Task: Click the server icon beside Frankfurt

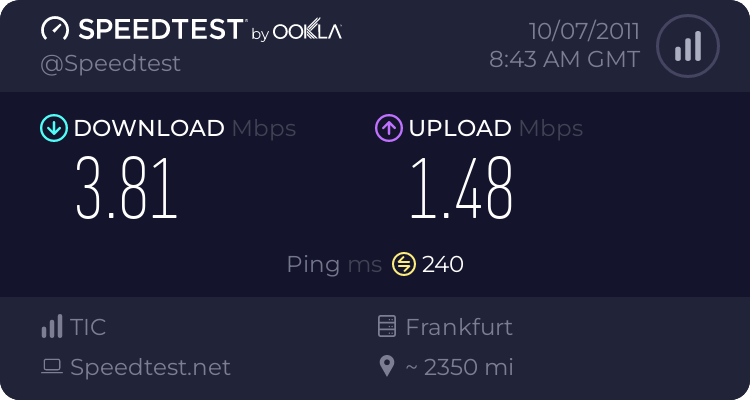Action: (387, 327)
